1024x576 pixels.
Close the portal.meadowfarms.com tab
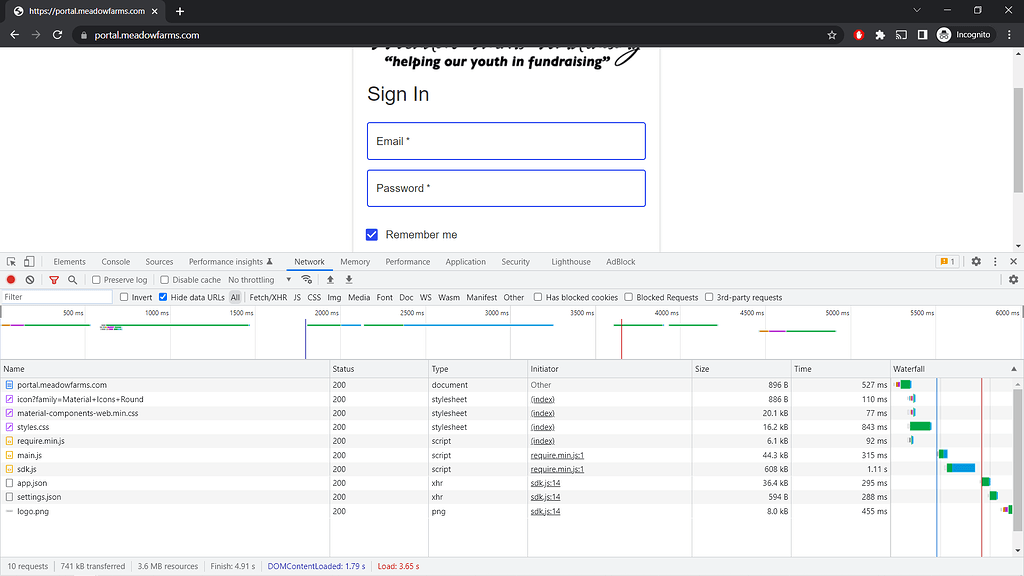[155, 11]
